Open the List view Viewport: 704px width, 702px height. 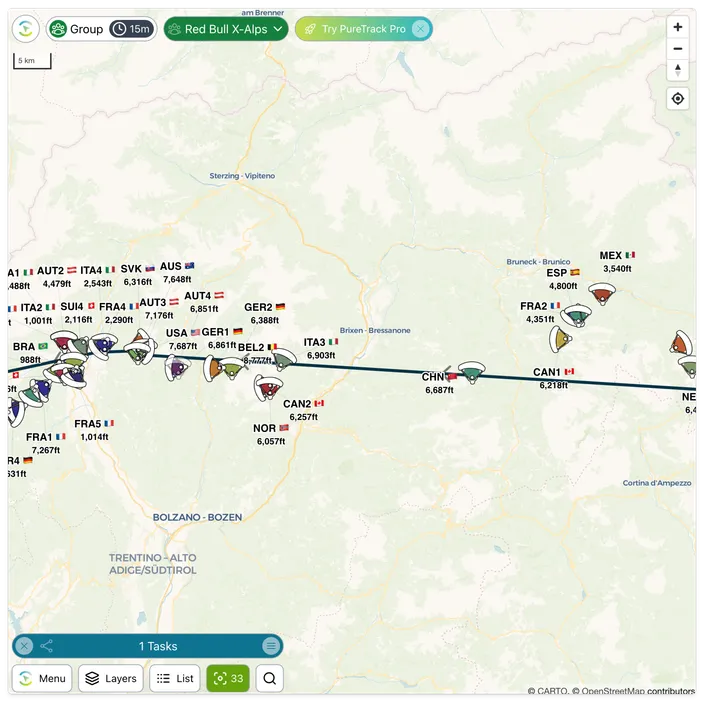(x=175, y=678)
